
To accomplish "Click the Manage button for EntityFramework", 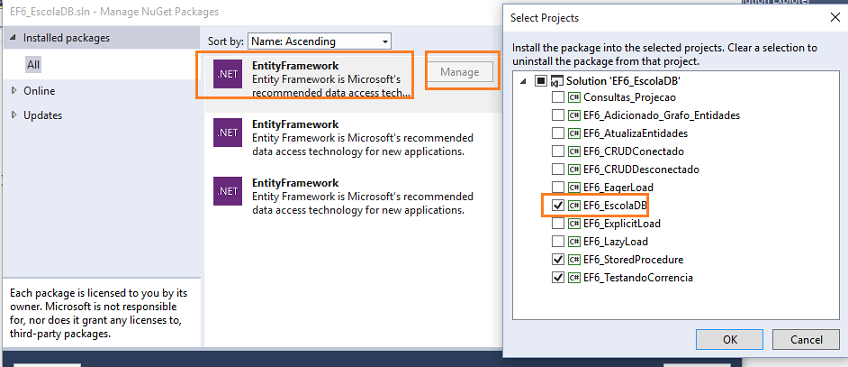I will pos(460,71).
